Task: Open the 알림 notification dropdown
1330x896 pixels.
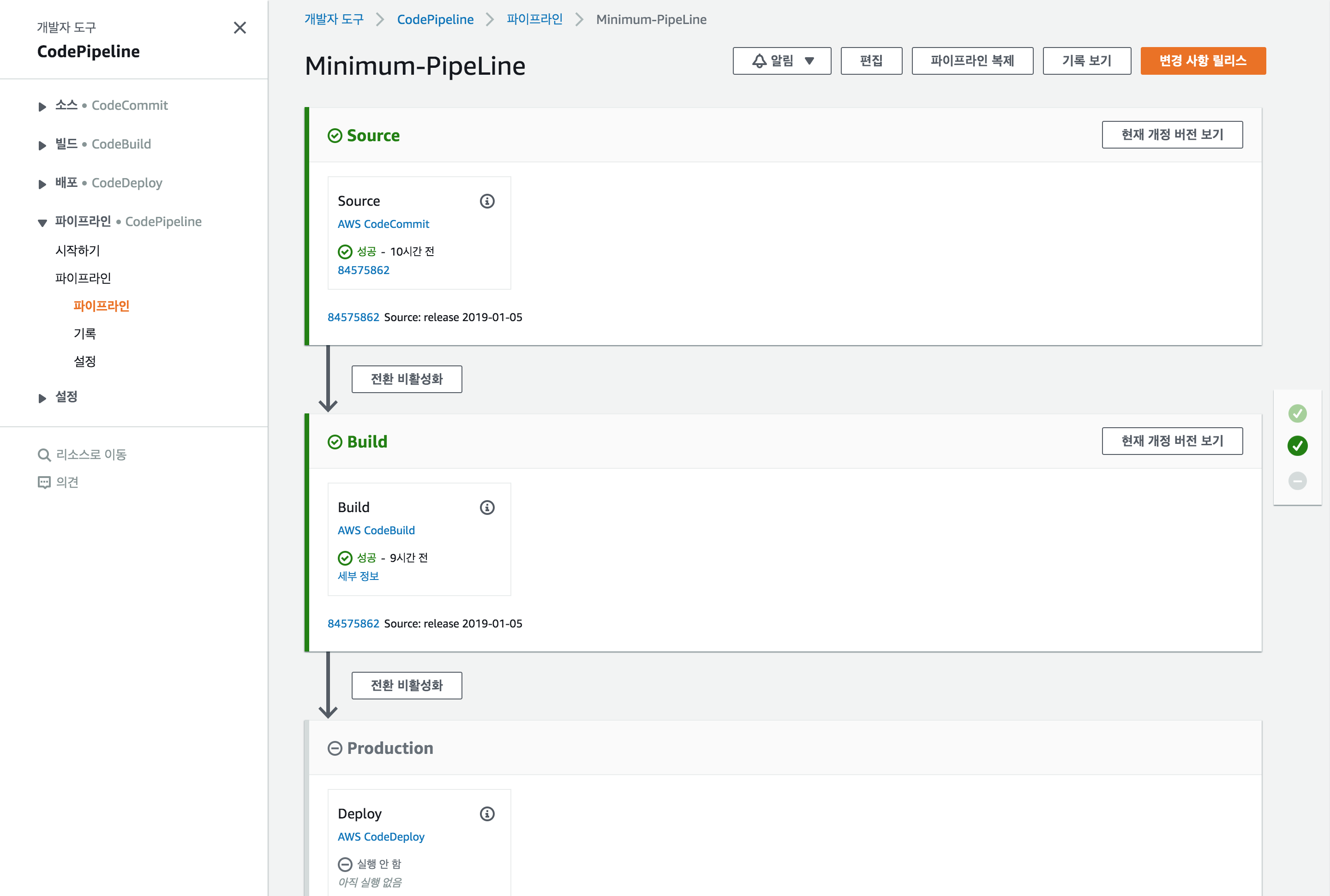Action: pyautogui.click(x=781, y=60)
